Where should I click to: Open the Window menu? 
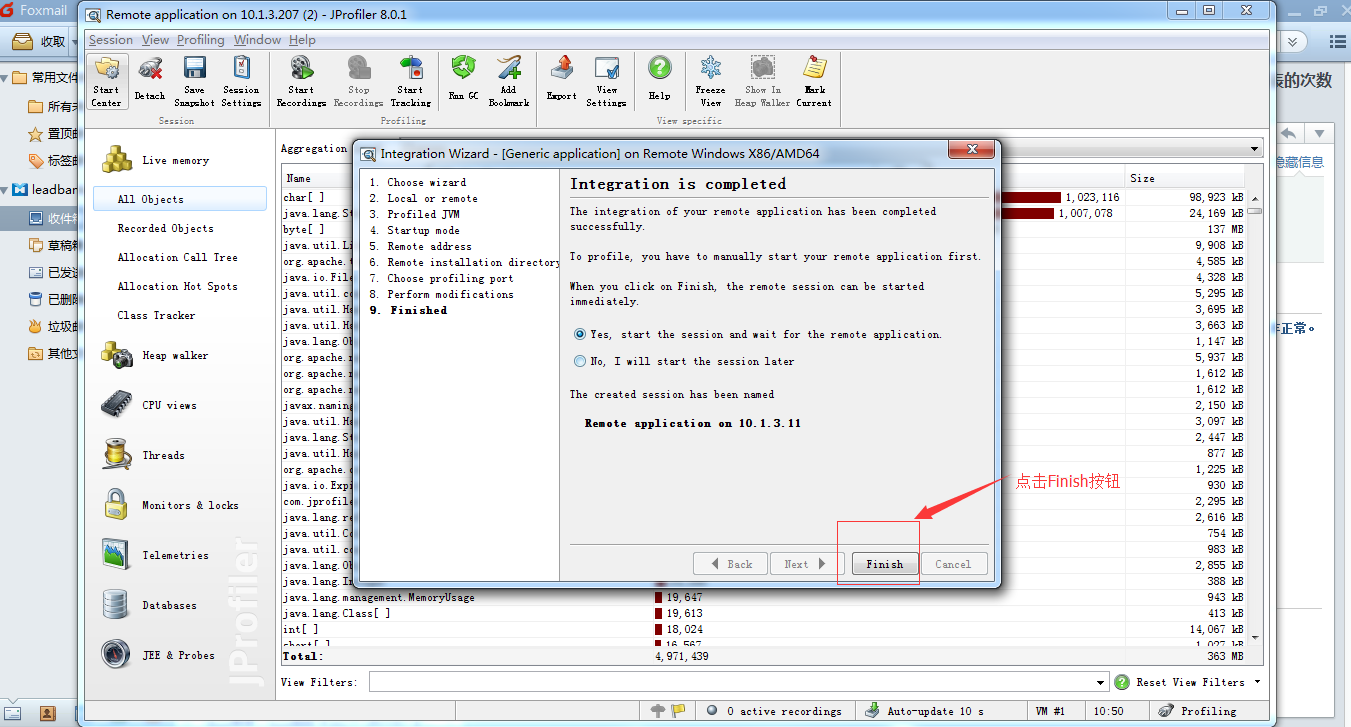pyautogui.click(x=257, y=40)
